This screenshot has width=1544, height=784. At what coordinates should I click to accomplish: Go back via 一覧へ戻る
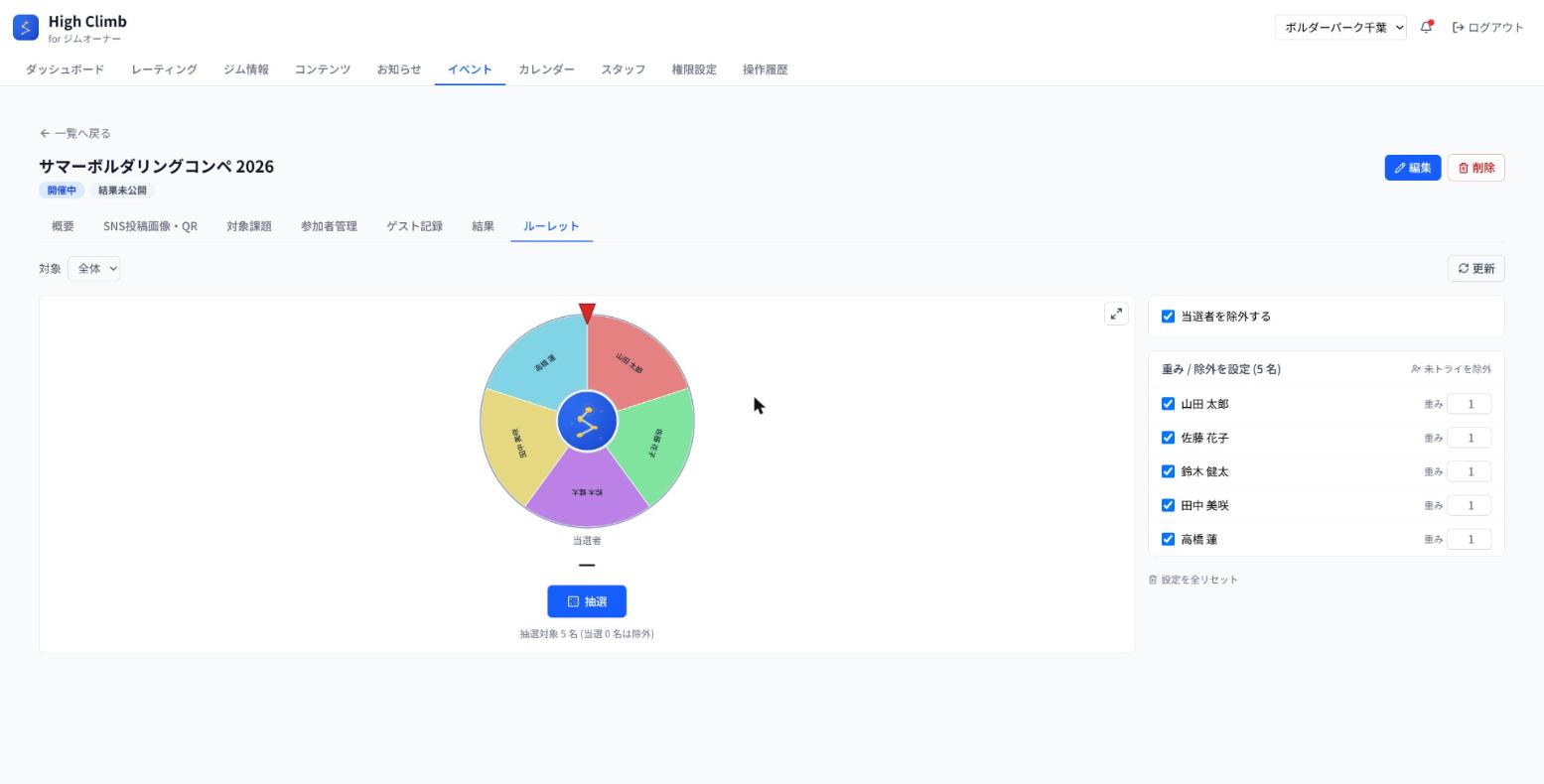pyautogui.click(x=75, y=133)
